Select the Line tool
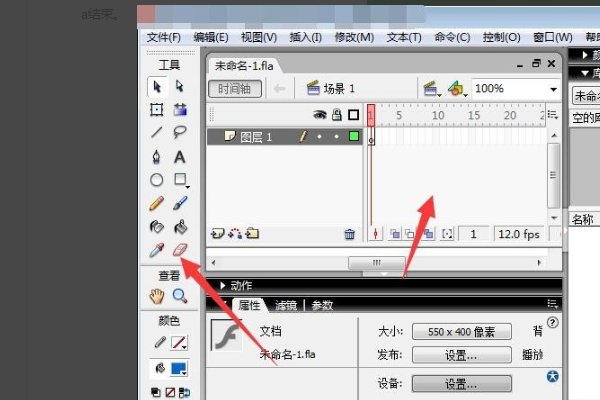The height and width of the screenshot is (400, 600). pyautogui.click(x=157, y=132)
